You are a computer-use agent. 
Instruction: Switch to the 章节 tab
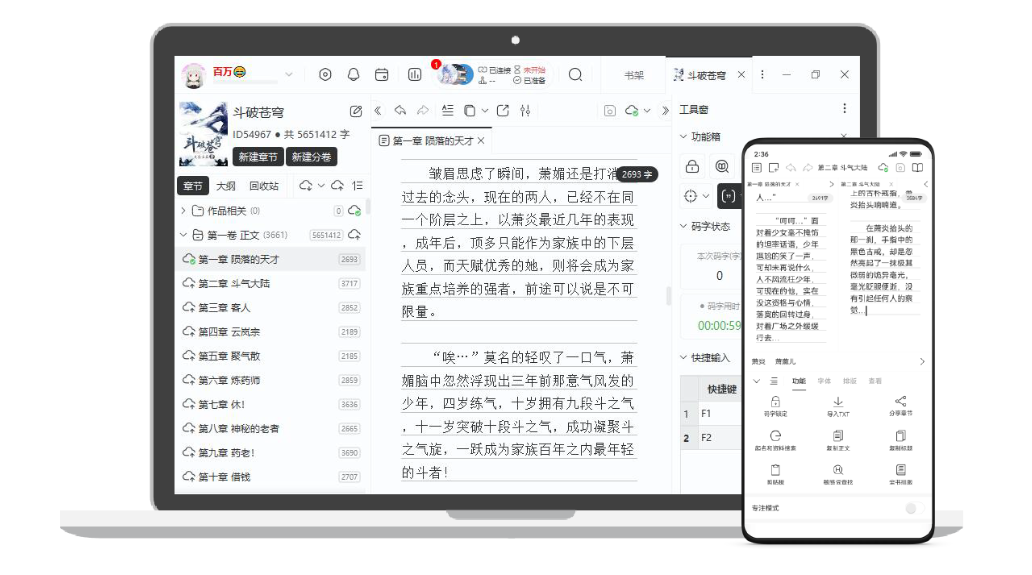coord(193,186)
